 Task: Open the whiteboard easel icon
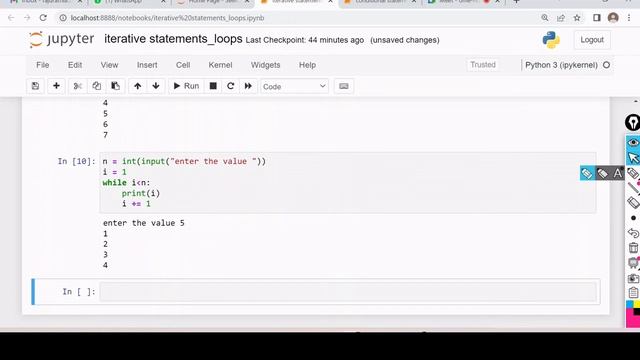coord(633,263)
